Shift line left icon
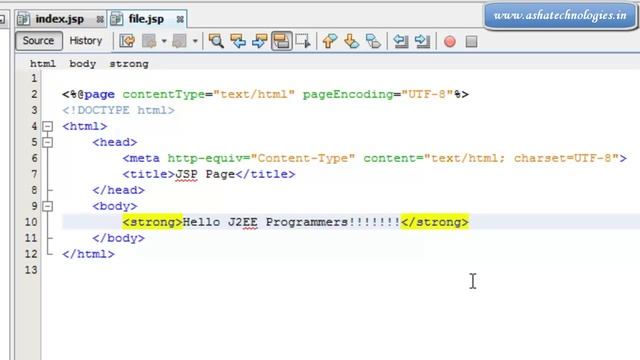This screenshot has height=360, width=640. pyautogui.click(x=400, y=41)
